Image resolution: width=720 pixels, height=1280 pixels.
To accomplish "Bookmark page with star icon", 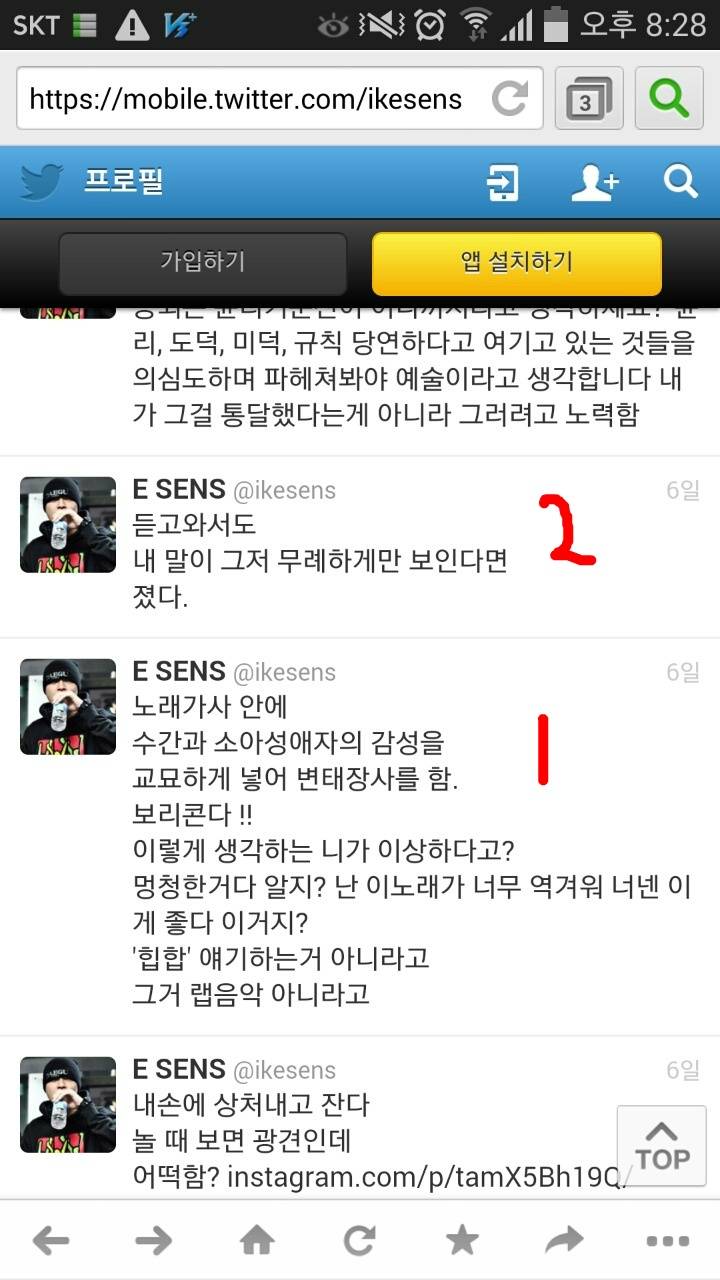I will tap(461, 1241).
